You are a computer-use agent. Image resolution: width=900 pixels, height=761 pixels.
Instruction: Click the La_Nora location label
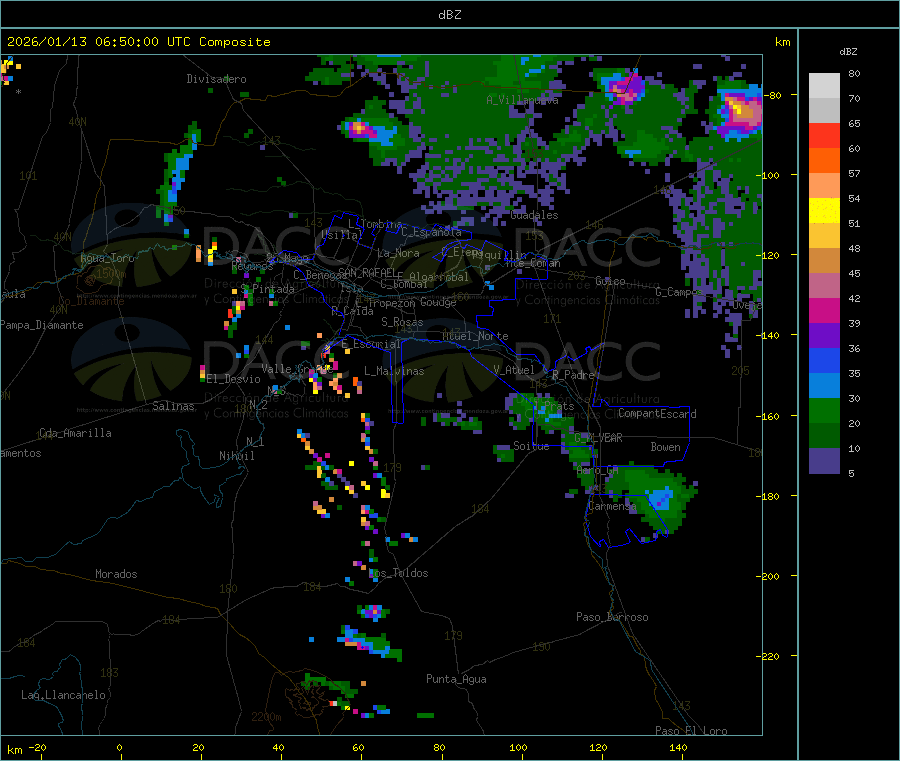398,253
